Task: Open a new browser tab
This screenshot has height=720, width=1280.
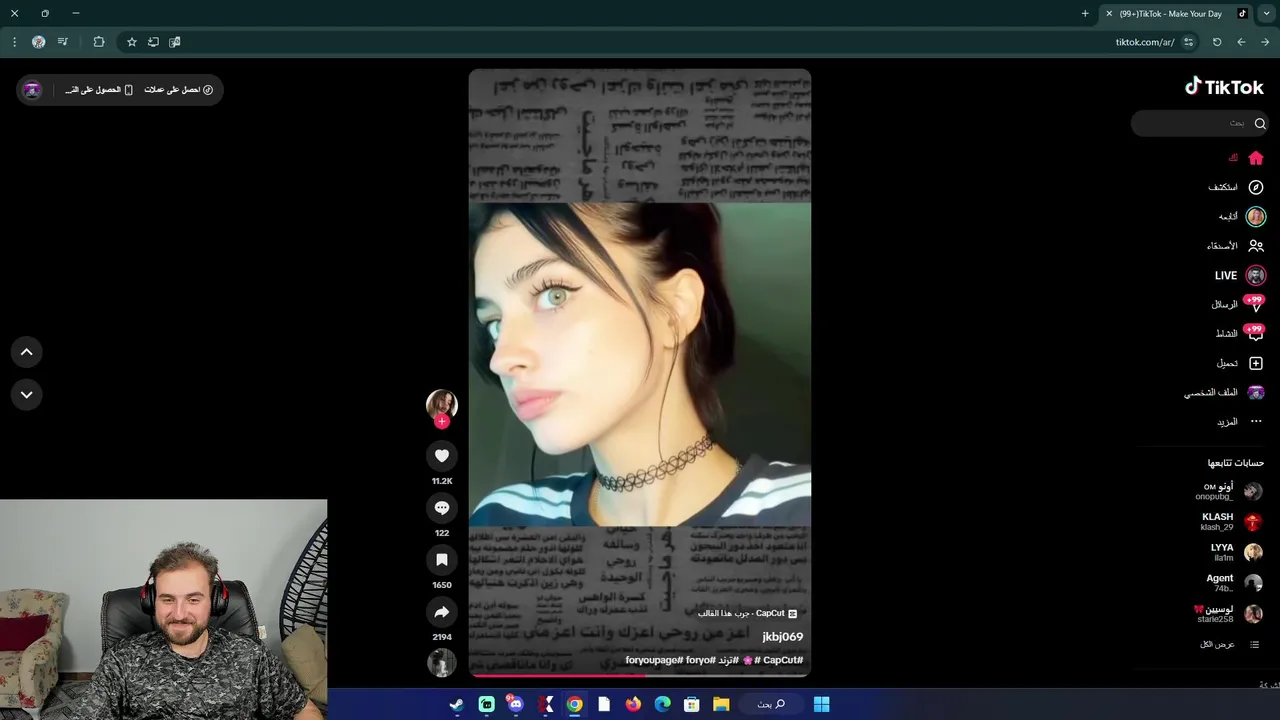Action: click(1085, 14)
